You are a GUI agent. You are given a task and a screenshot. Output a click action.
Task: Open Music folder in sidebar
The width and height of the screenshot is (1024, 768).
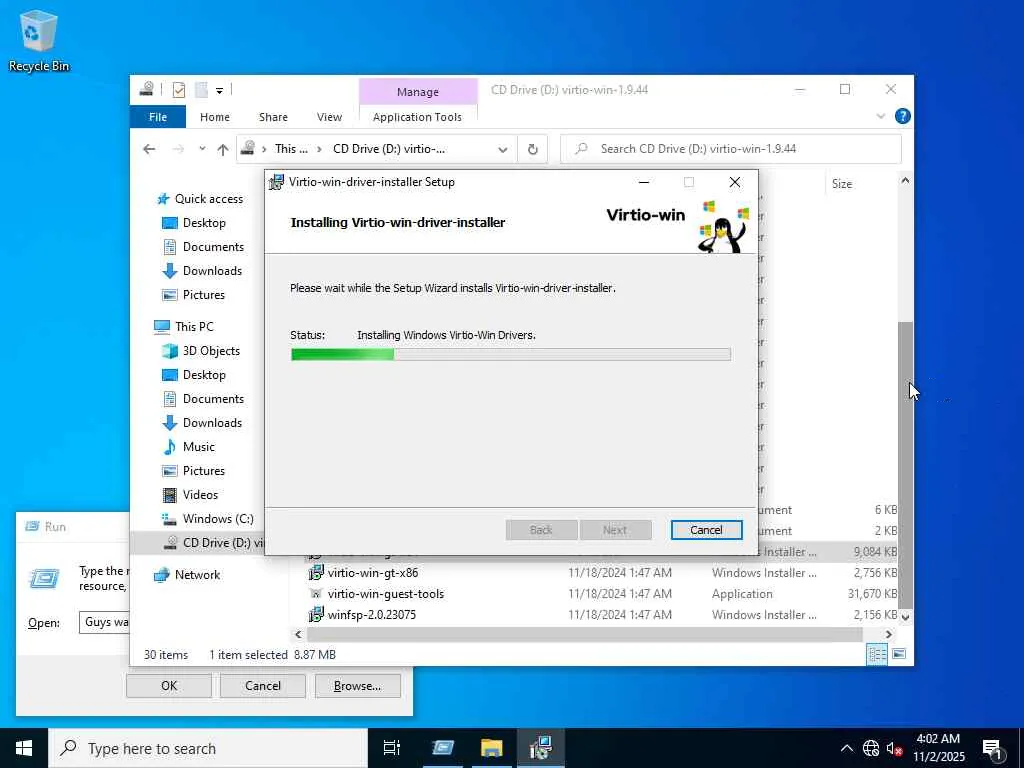click(x=199, y=447)
